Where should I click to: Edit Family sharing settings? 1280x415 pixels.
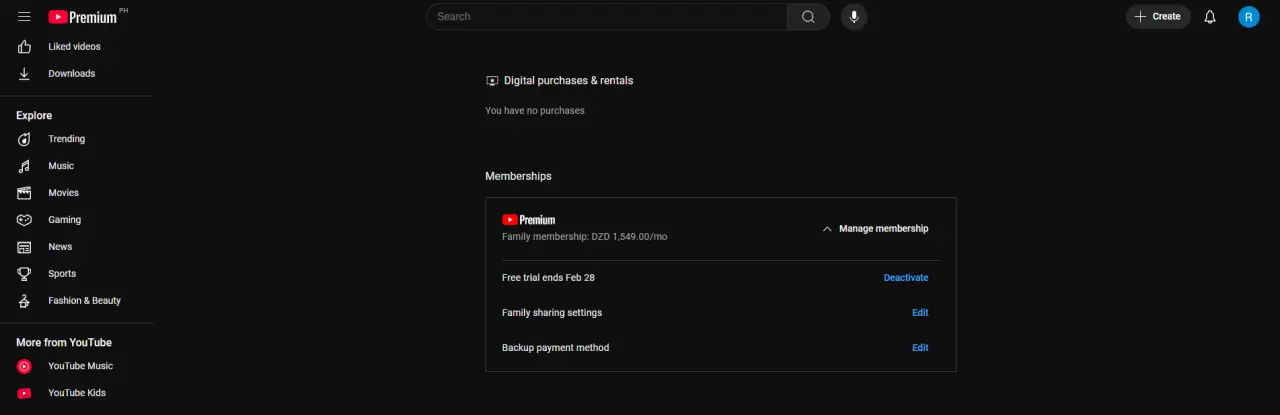(920, 313)
